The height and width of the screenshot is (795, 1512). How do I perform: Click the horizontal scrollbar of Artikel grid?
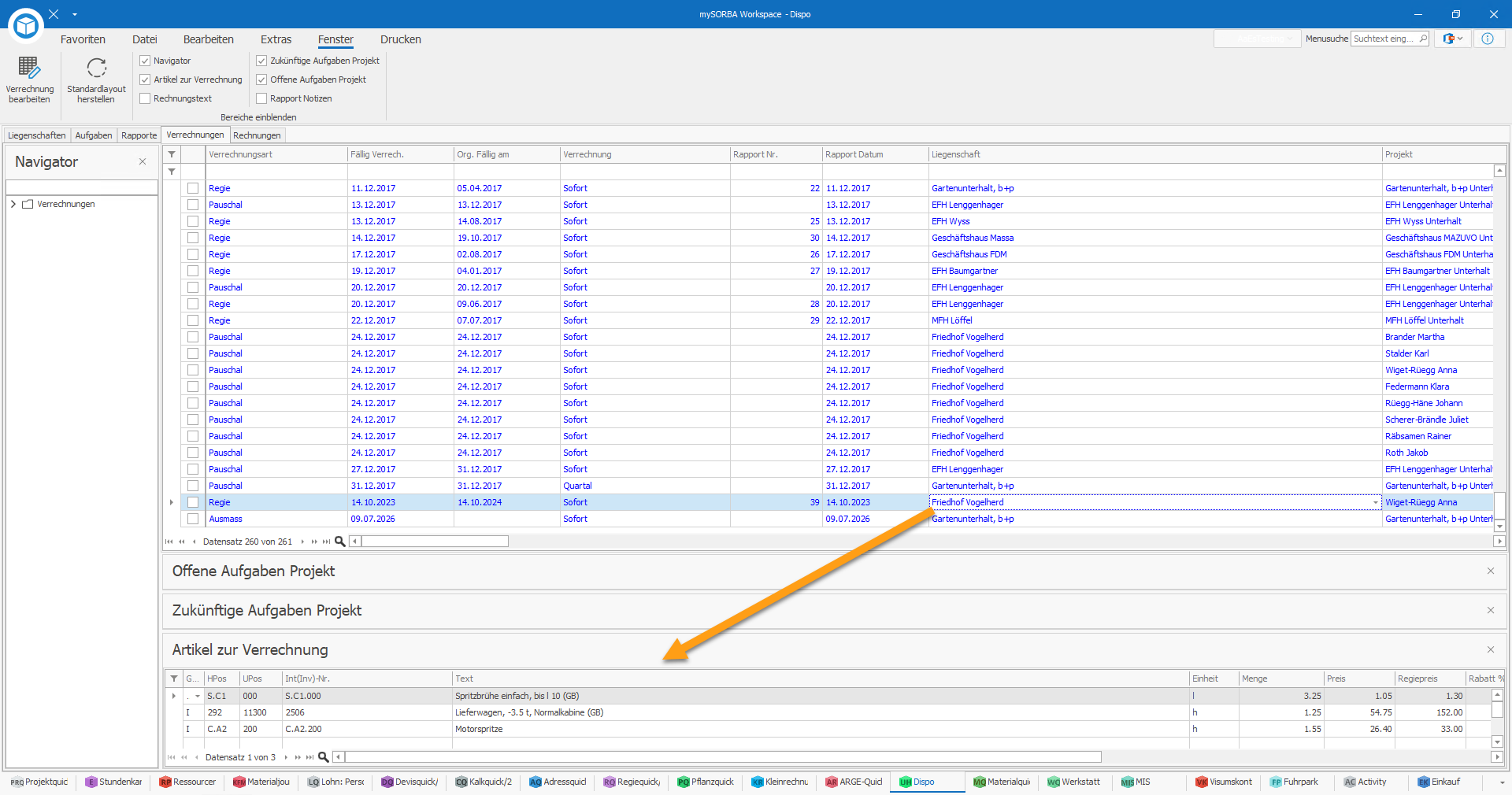point(723,757)
